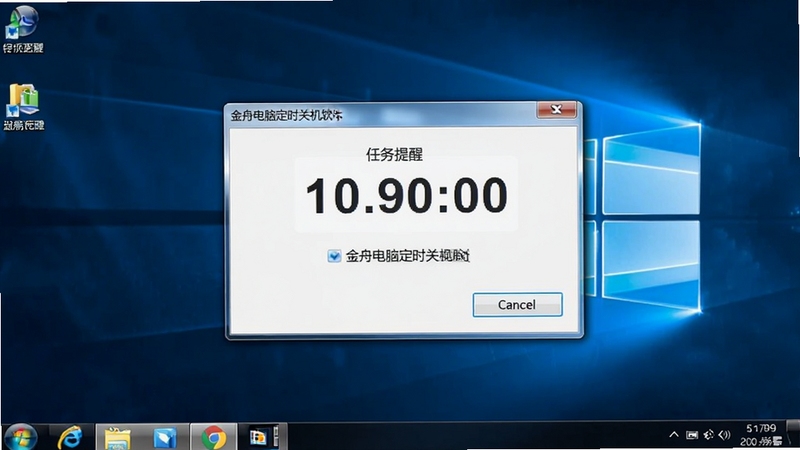Open the Windows Start orb

click(x=20, y=438)
